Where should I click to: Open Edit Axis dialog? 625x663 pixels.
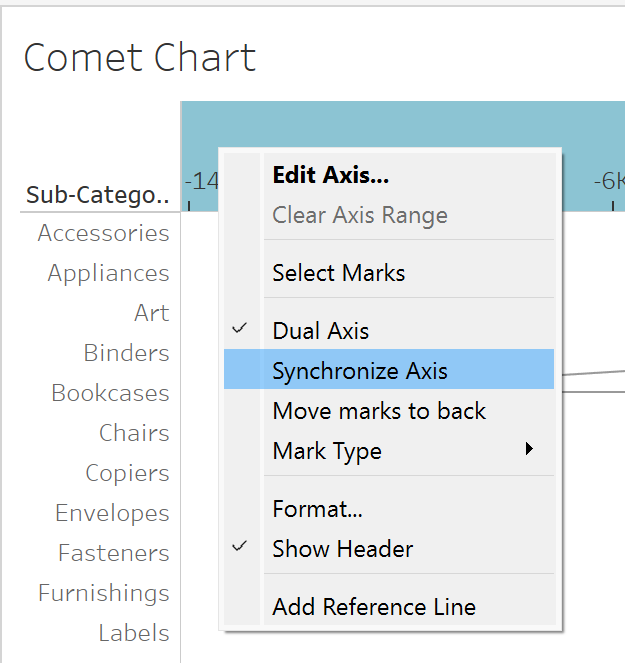click(x=330, y=175)
